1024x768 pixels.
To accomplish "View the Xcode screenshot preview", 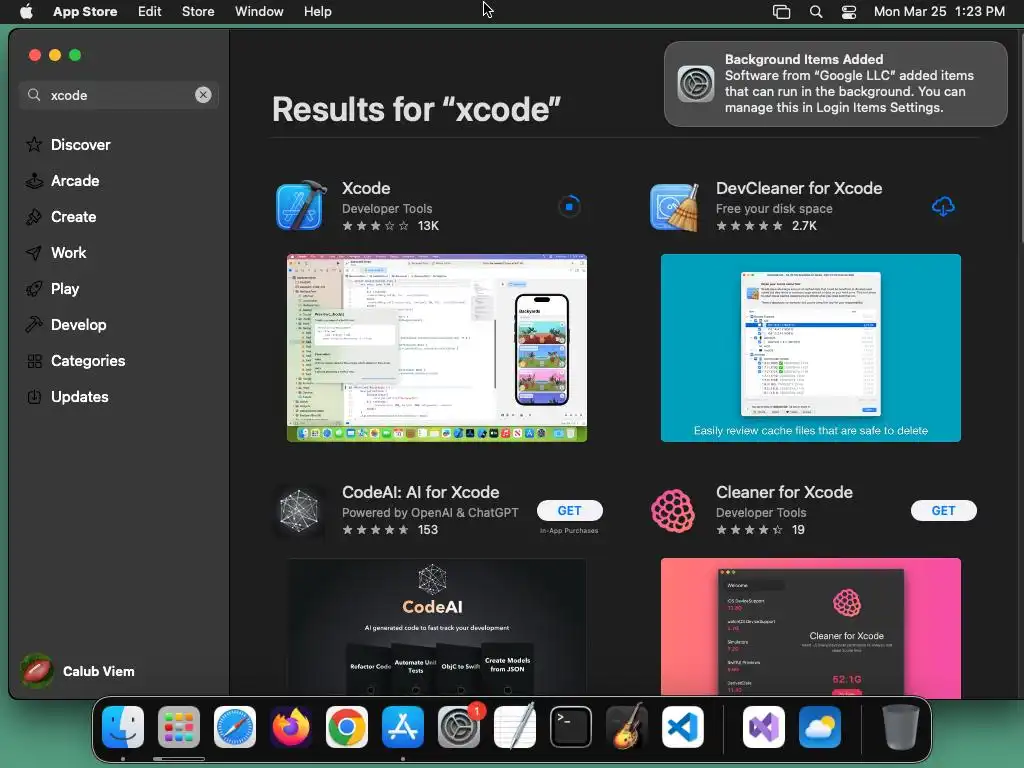I will point(437,348).
